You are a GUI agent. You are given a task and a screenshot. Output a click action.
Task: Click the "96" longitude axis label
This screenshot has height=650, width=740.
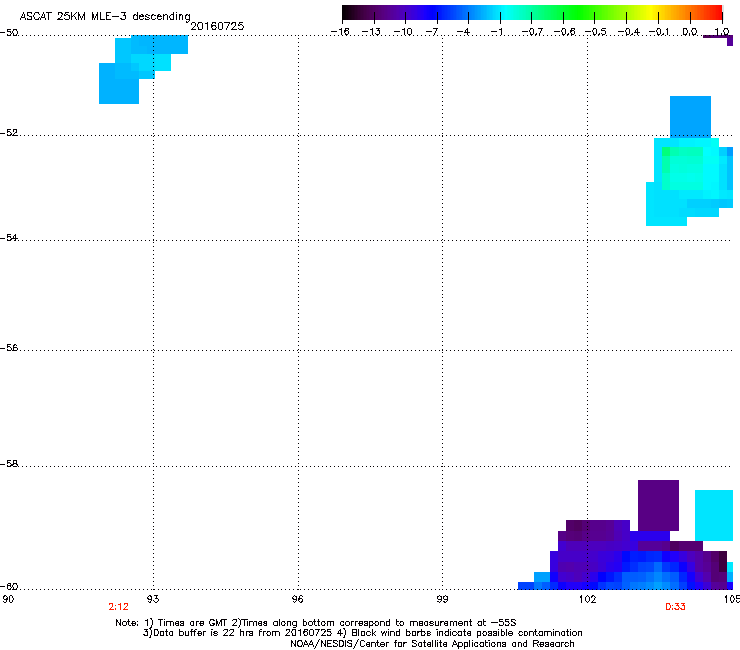tap(298, 599)
